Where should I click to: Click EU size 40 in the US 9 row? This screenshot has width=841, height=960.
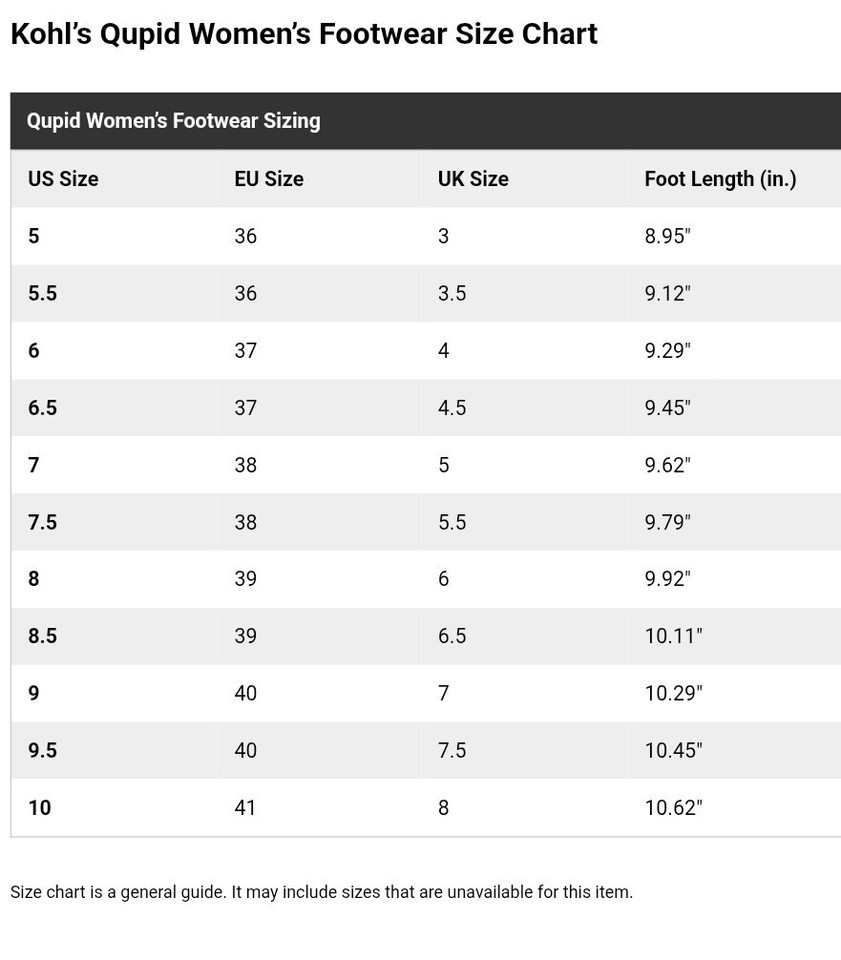click(245, 693)
